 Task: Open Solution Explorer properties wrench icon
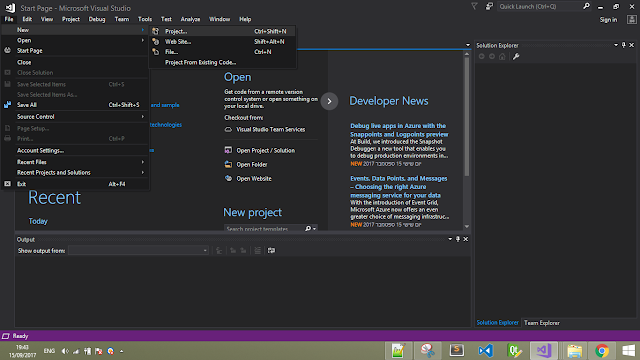[516, 56]
